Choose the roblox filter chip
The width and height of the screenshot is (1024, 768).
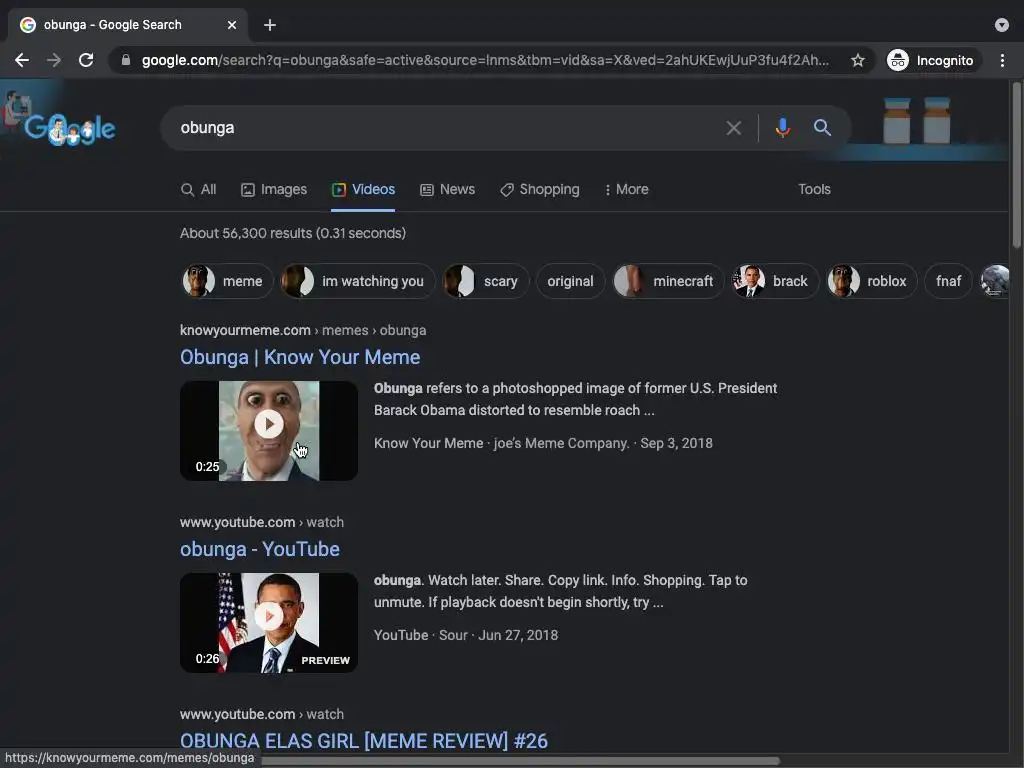click(x=871, y=281)
